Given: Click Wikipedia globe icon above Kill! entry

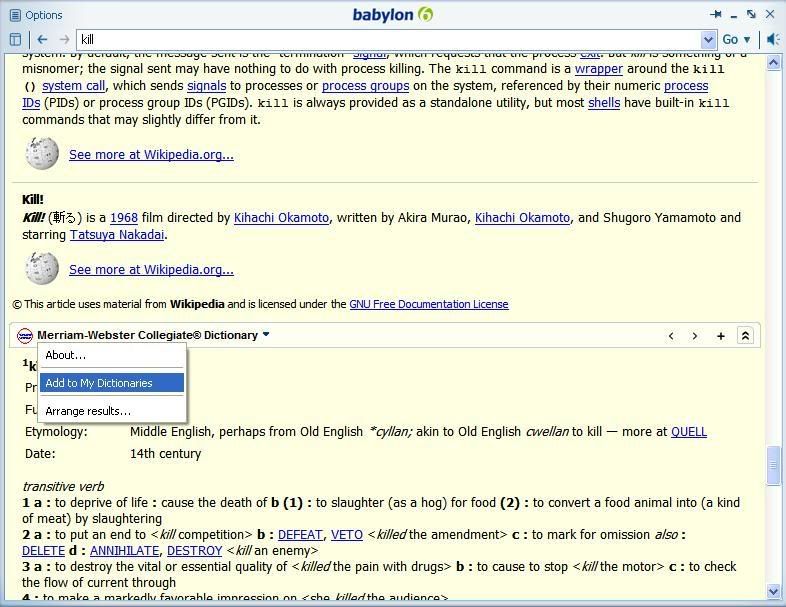Looking at the screenshot, I should coord(42,153).
